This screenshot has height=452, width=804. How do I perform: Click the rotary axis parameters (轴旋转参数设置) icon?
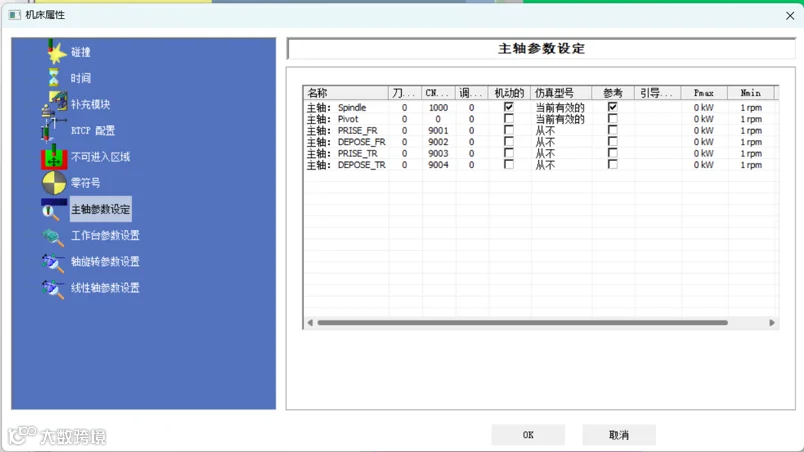click(x=53, y=262)
